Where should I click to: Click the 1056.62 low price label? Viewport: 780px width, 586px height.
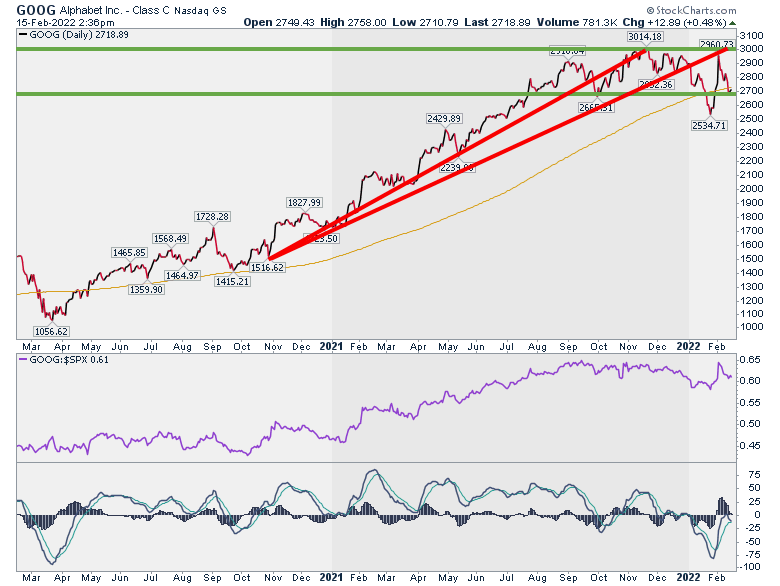click(x=51, y=331)
